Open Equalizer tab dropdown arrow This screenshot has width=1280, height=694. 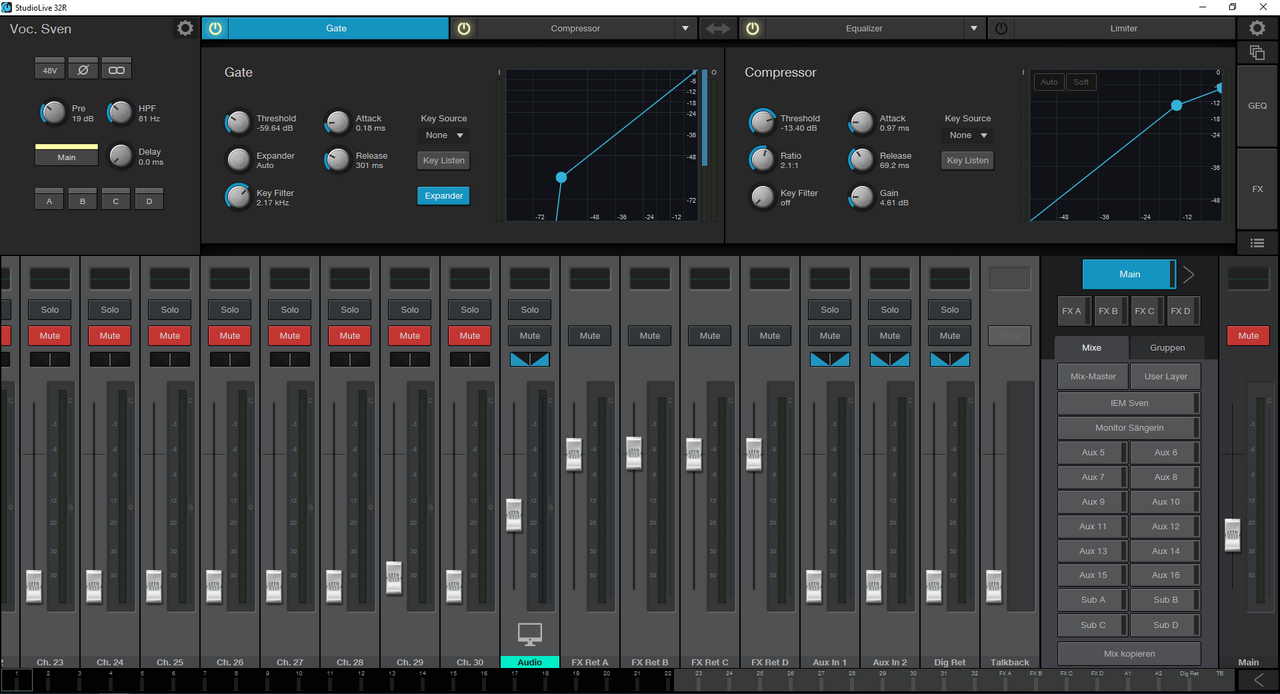tap(974, 29)
